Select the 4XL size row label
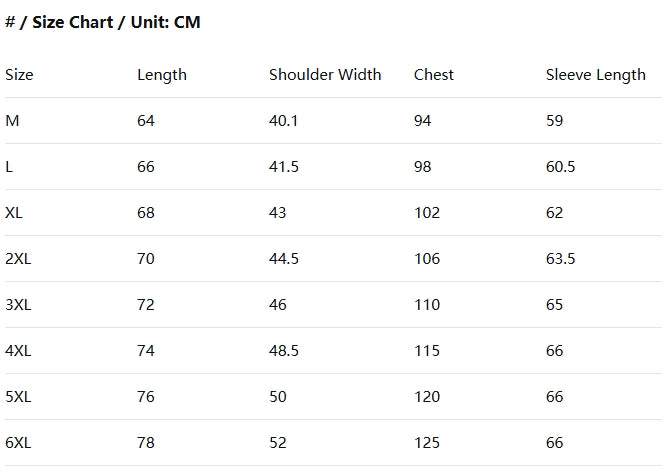665x466 pixels. pyautogui.click(x=18, y=351)
